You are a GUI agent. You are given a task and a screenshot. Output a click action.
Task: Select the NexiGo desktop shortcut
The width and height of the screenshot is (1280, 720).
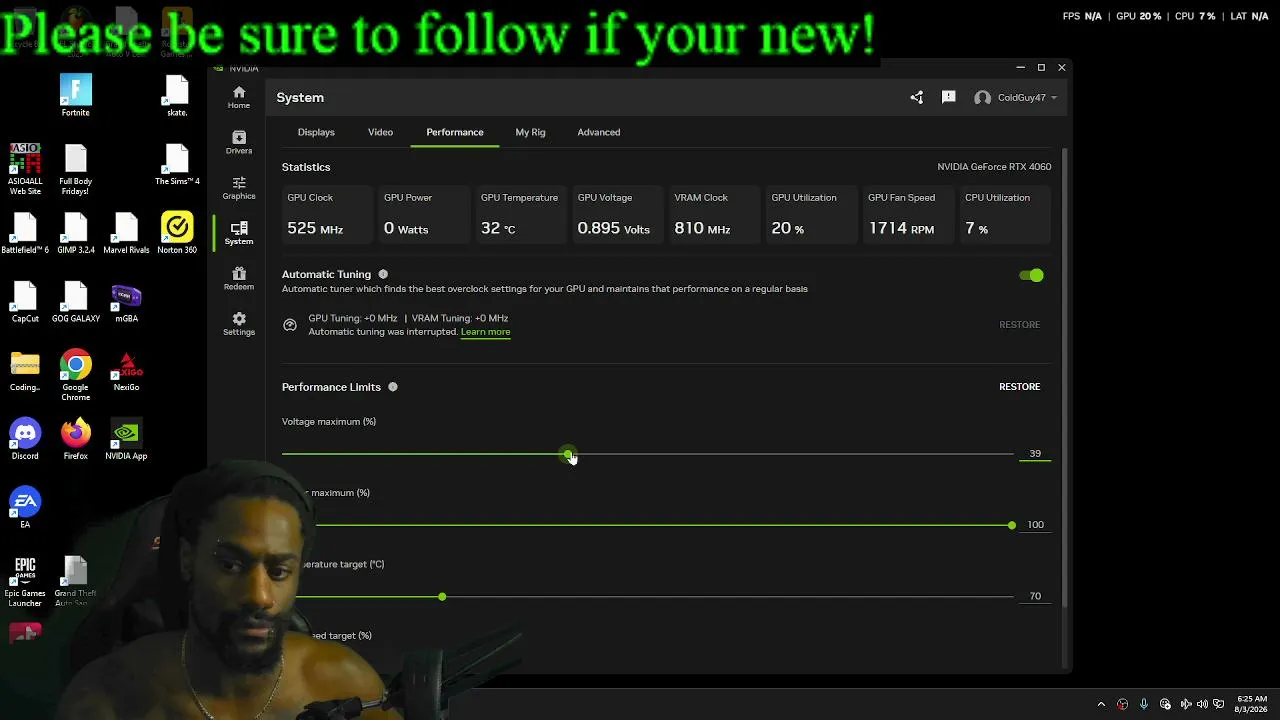coord(126,371)
